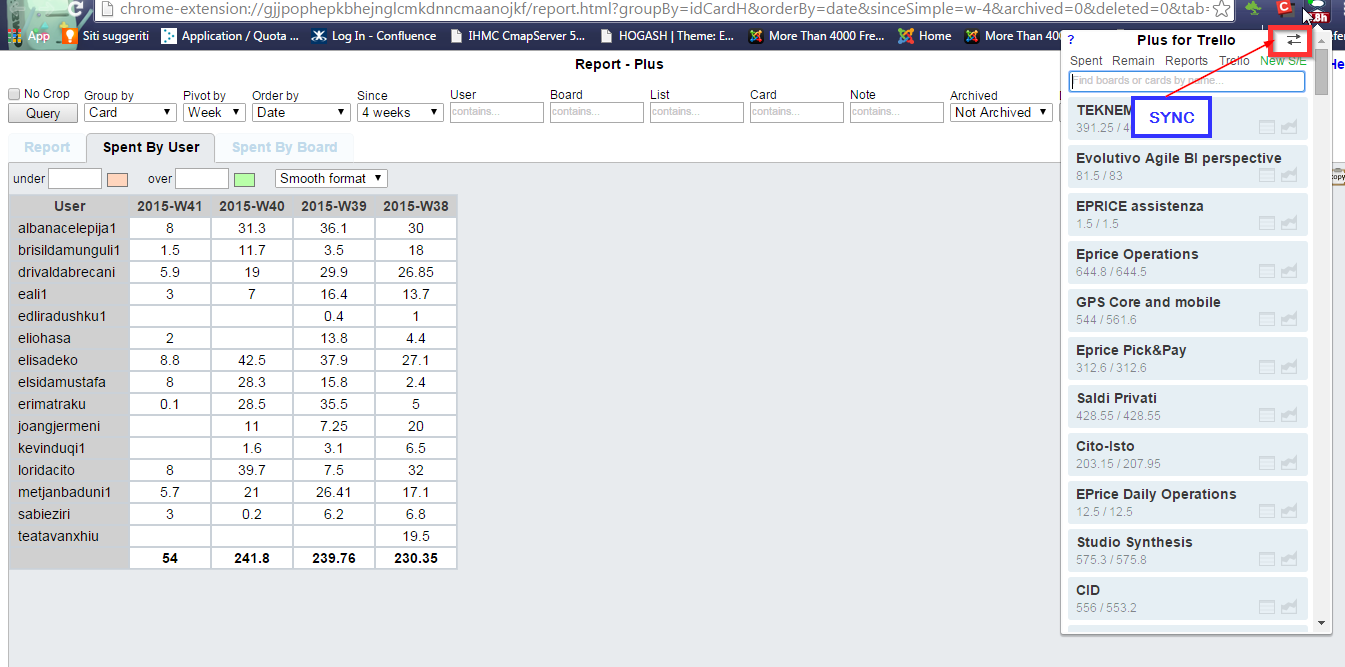Screen dimensions: 1345x667
Task: Click the Plus for Trello extension icon
Action: pos(1317,10)
